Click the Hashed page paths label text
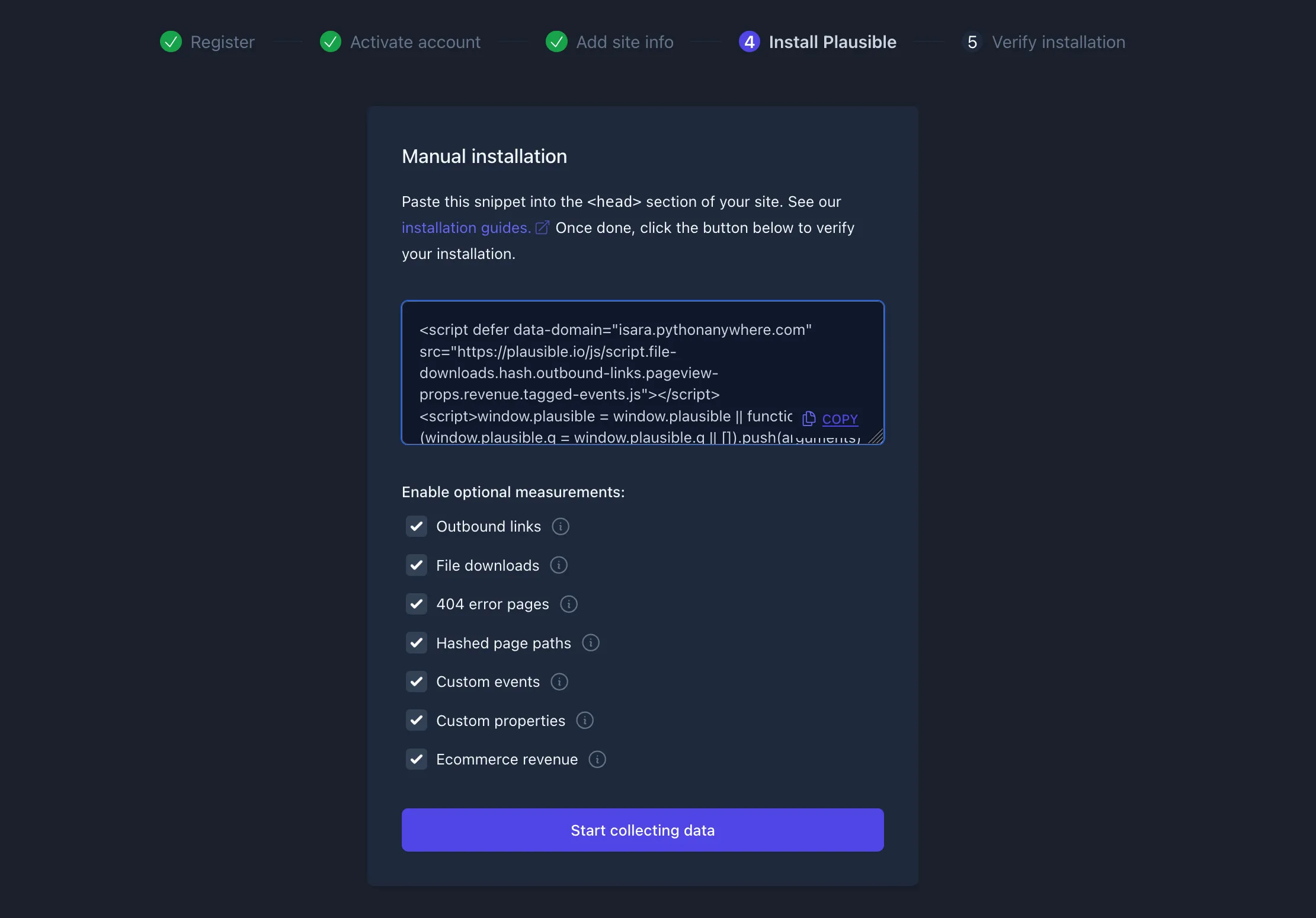 click(504, 643)
